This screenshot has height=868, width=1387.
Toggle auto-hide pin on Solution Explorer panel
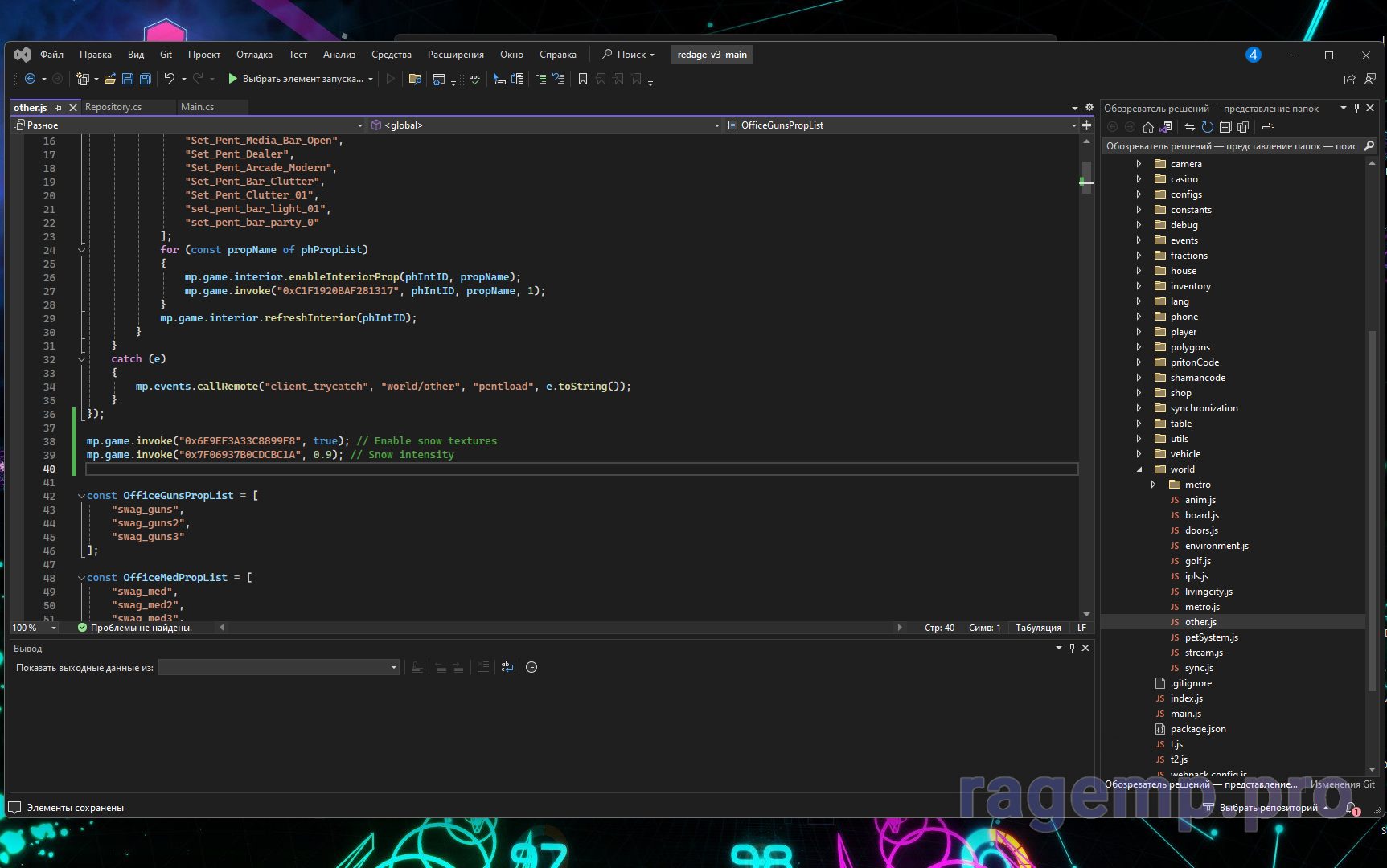tap(1356, 108)
